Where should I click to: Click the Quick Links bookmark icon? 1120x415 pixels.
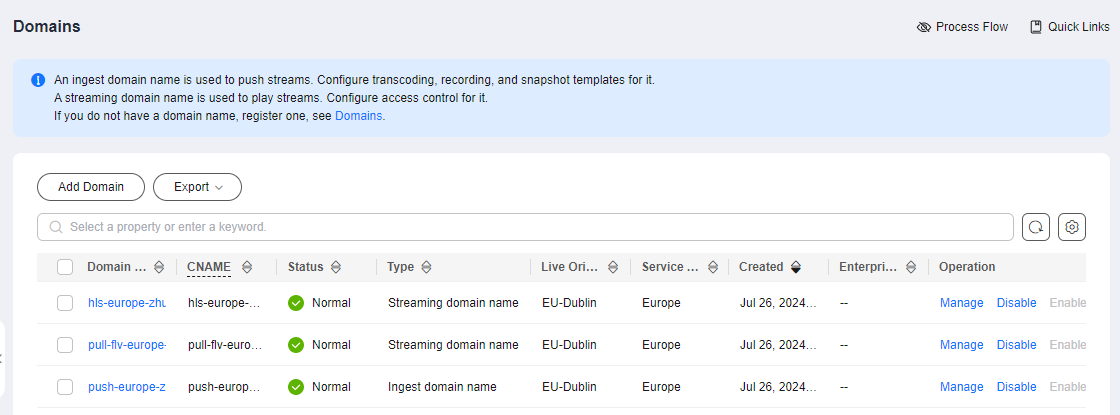coord(1036,27)
